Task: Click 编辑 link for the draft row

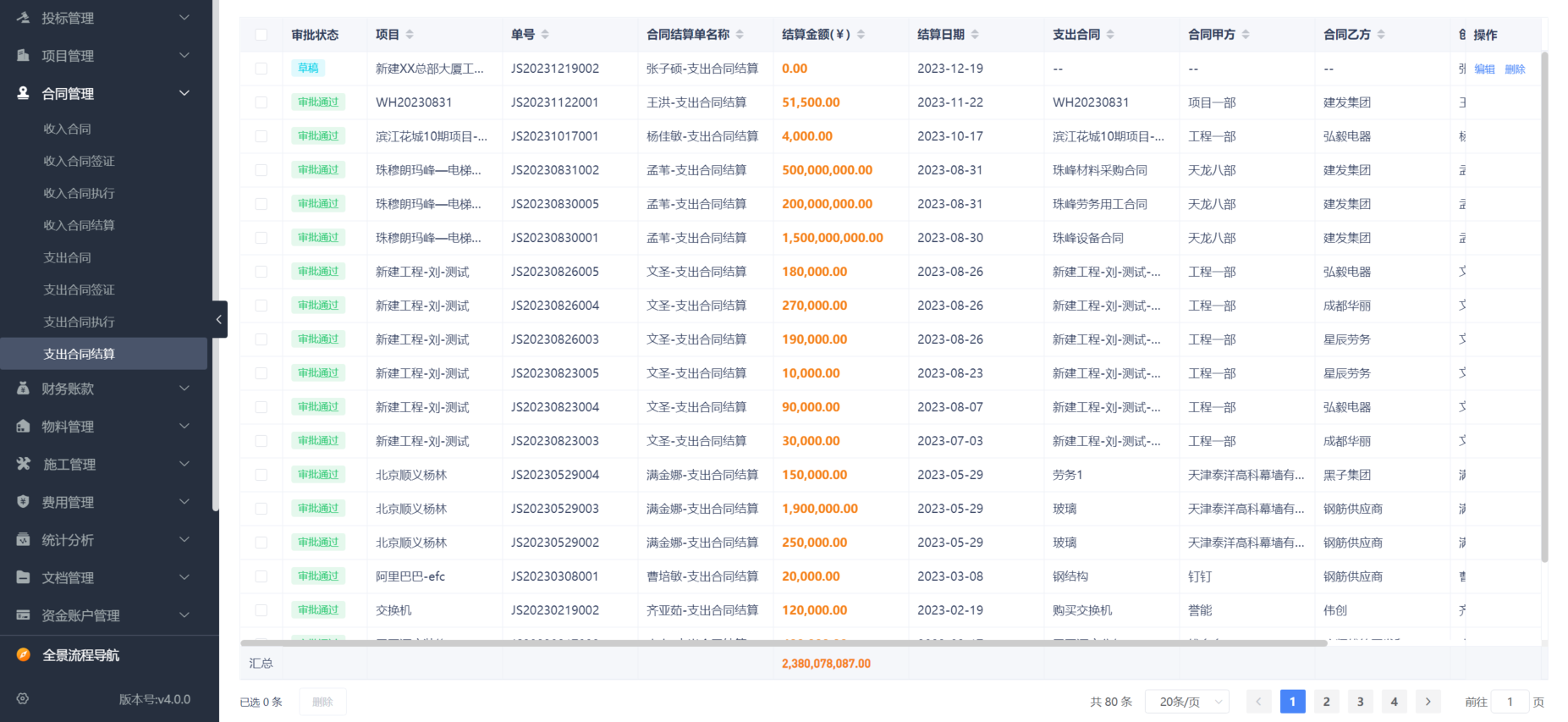Action: [1484, 69]
